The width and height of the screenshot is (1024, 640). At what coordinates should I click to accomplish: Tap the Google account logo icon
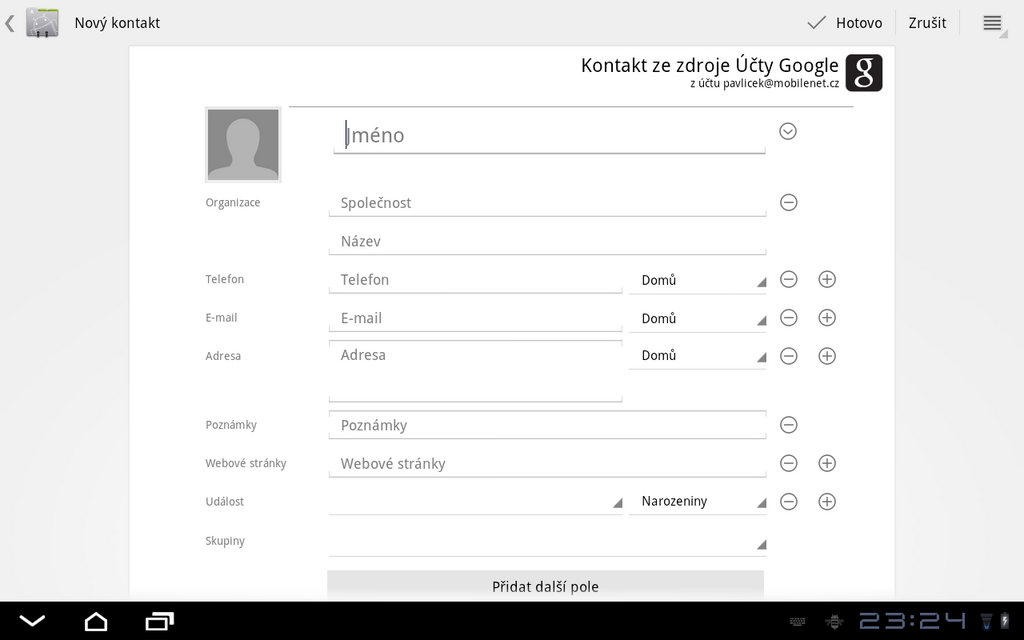[x=864, y=73]
